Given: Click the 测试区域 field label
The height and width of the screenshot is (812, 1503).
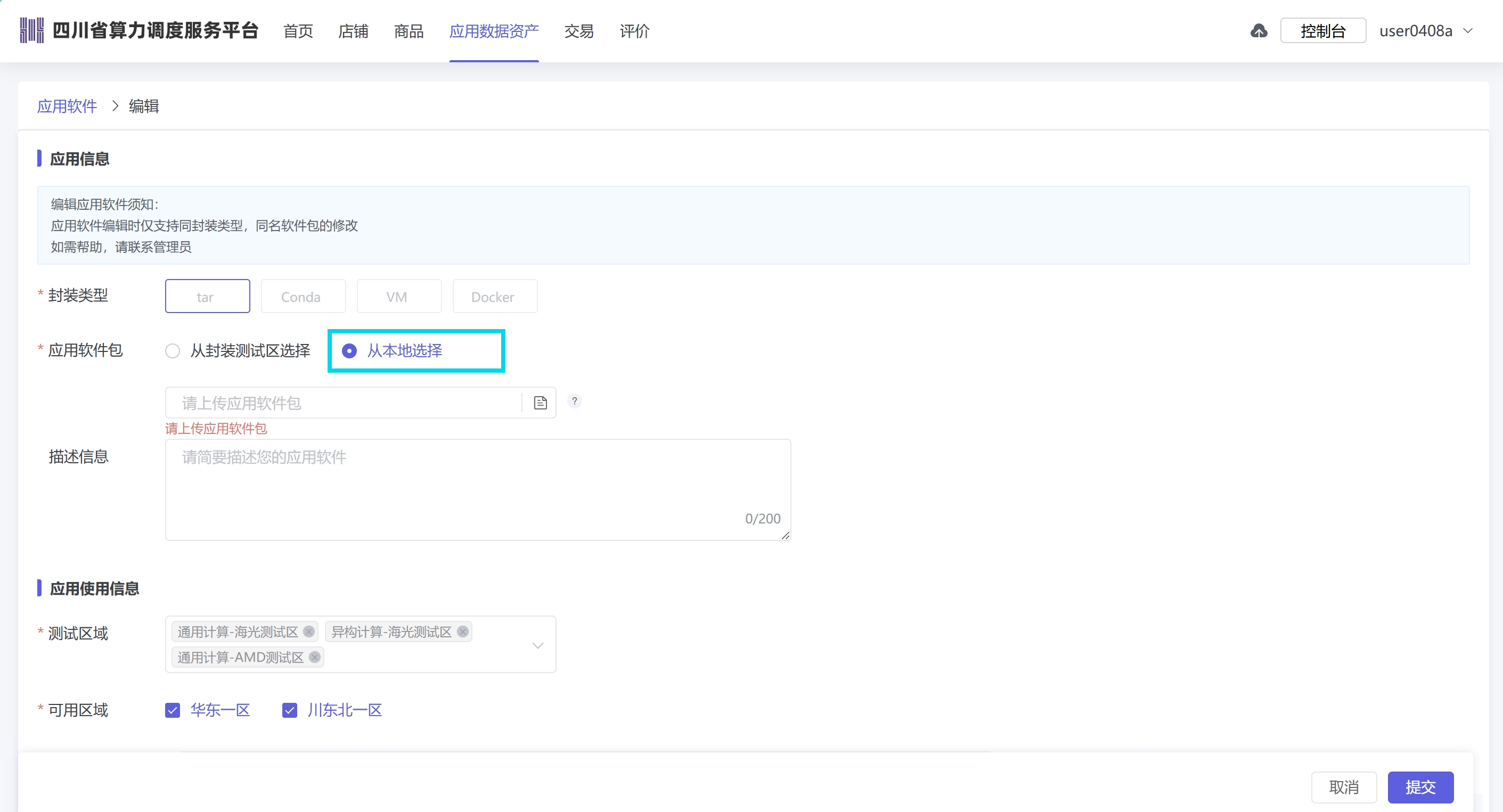Looking at the screenshot, I should (x=78, y=633).
